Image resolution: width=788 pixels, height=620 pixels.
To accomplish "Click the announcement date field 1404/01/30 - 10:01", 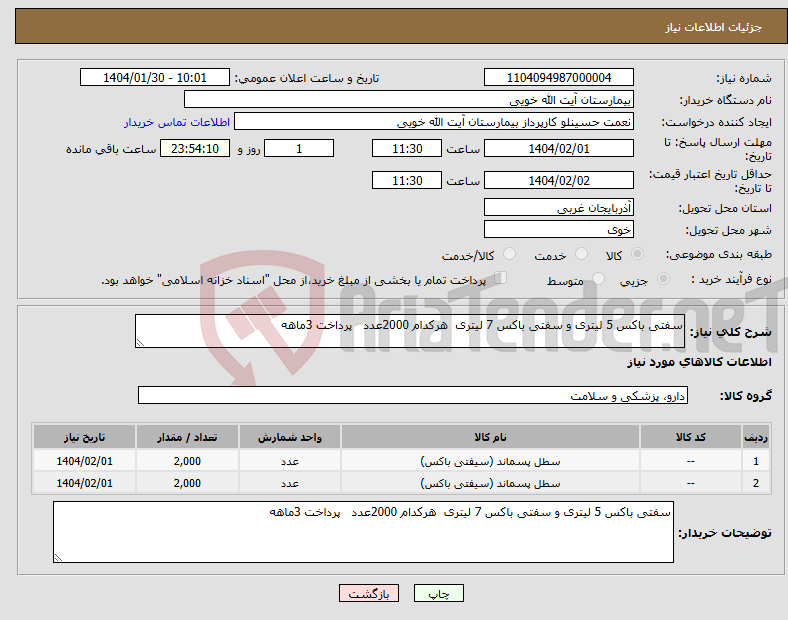I will tap(155, 77).
